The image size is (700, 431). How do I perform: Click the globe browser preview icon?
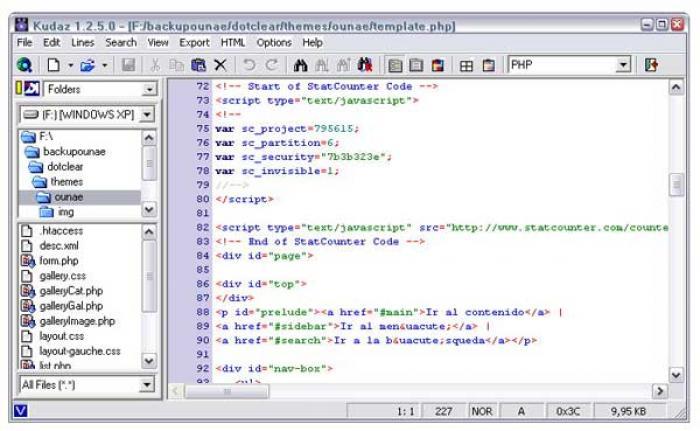pos(25,65)
